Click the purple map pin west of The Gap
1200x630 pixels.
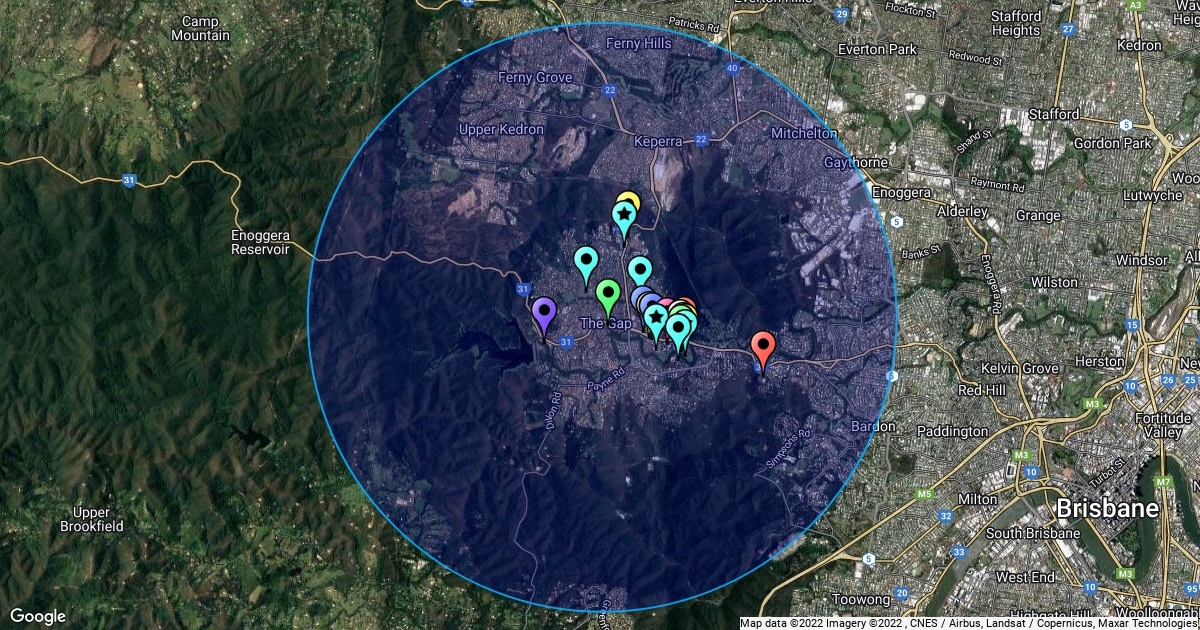coord(544,314)
